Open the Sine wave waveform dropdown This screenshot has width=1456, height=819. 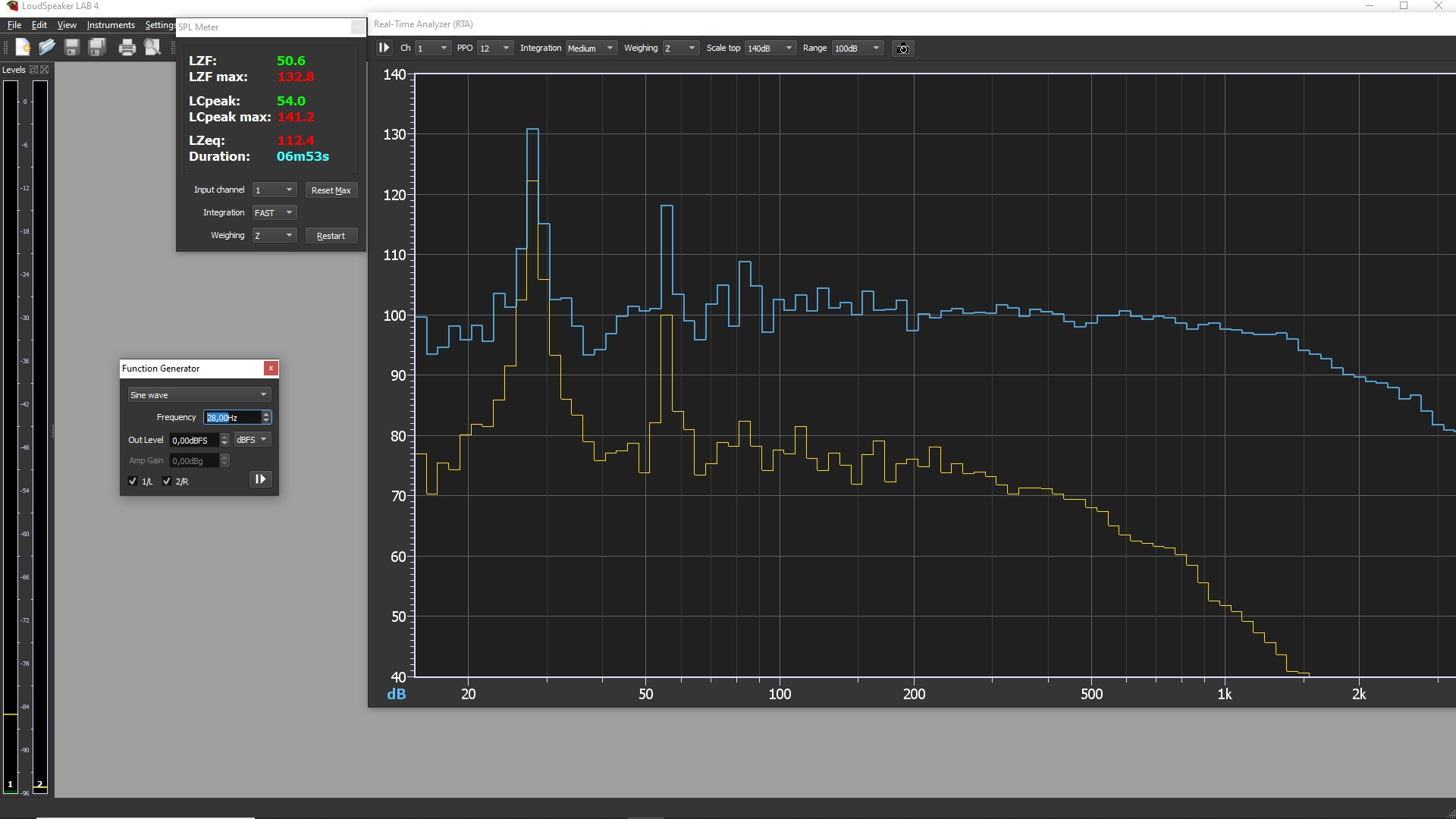[199, 395]
